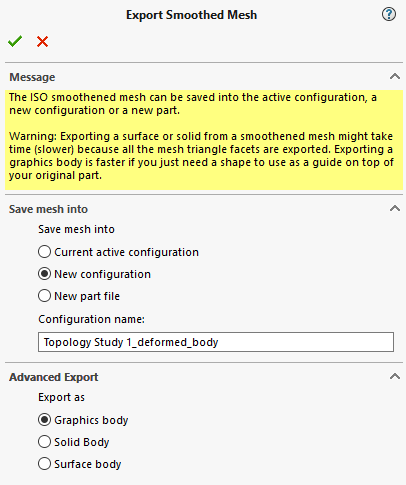The width and height of the screenshot is (406, 485).
Task: Collapse the Advanced Export section chevron
Action: (395, 377)
